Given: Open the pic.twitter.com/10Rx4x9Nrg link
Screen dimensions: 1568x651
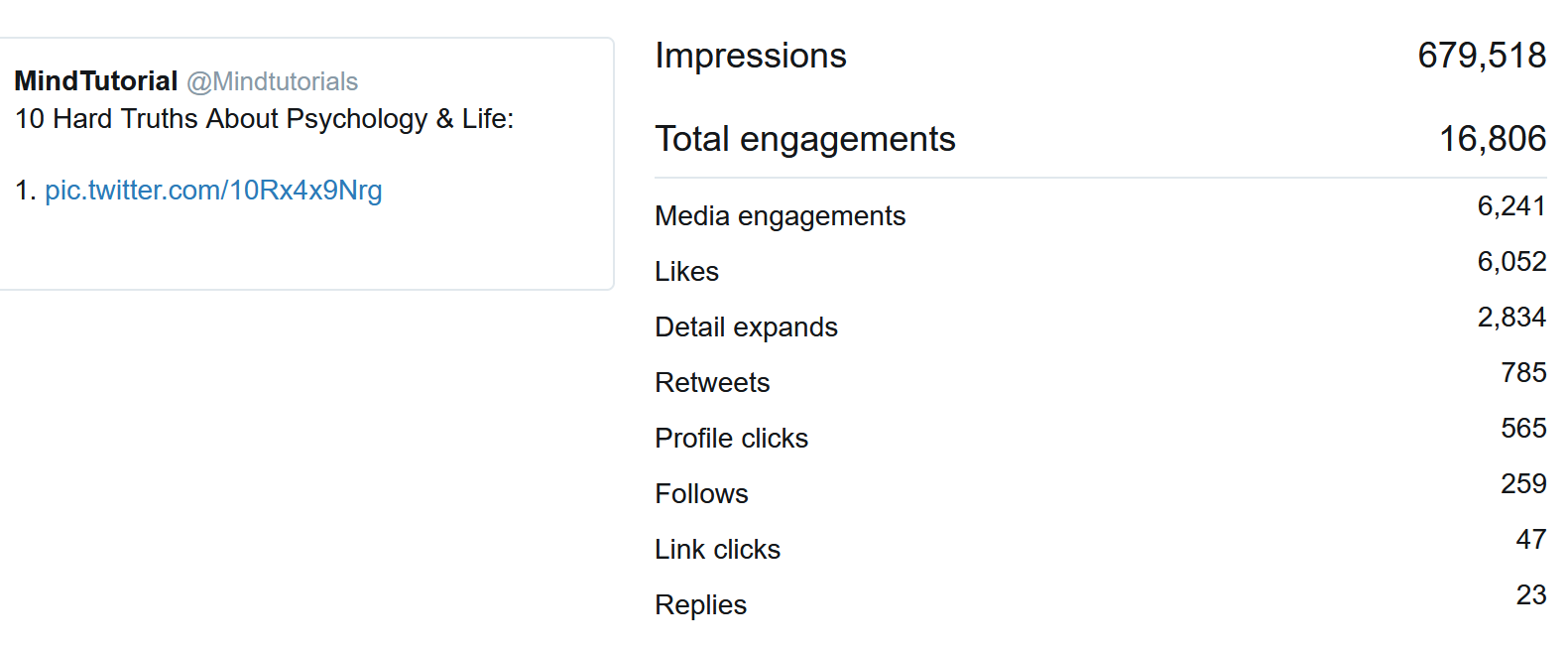Looking at the screenshot, I should [213, 191].
